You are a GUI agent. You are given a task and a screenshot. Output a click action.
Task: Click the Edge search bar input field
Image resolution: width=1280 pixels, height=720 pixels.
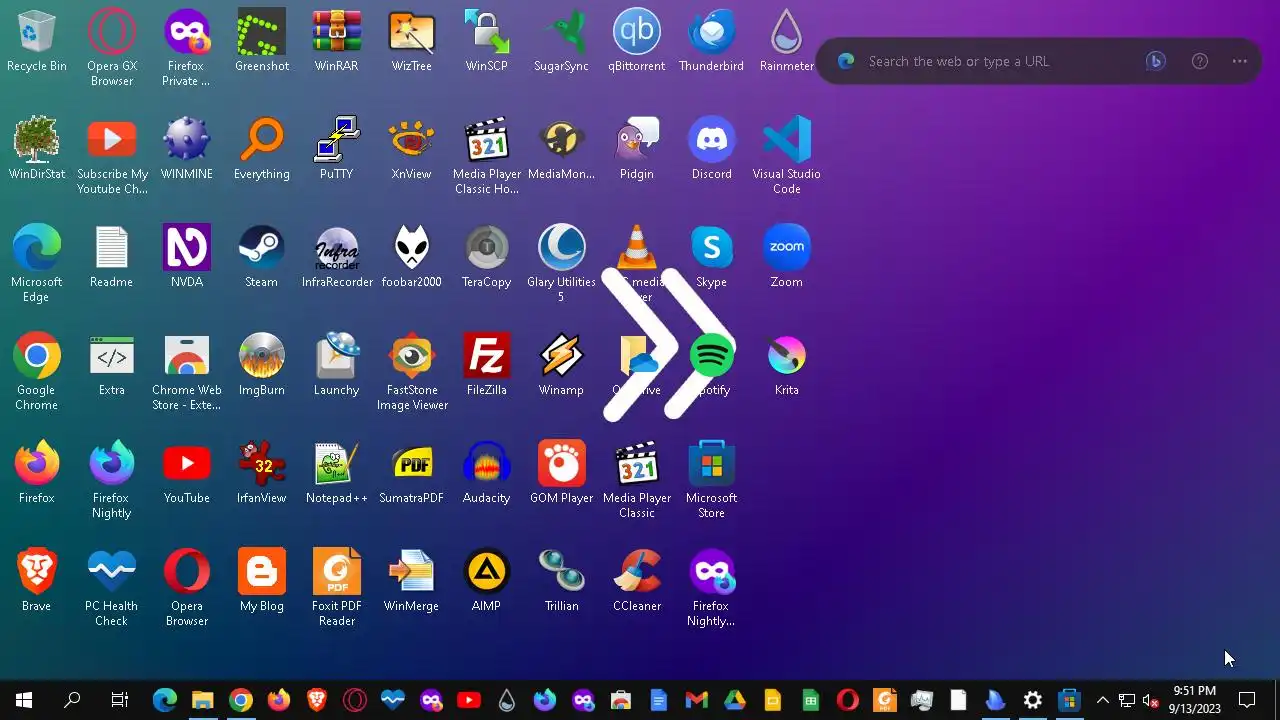click(x=1000, y=61)
